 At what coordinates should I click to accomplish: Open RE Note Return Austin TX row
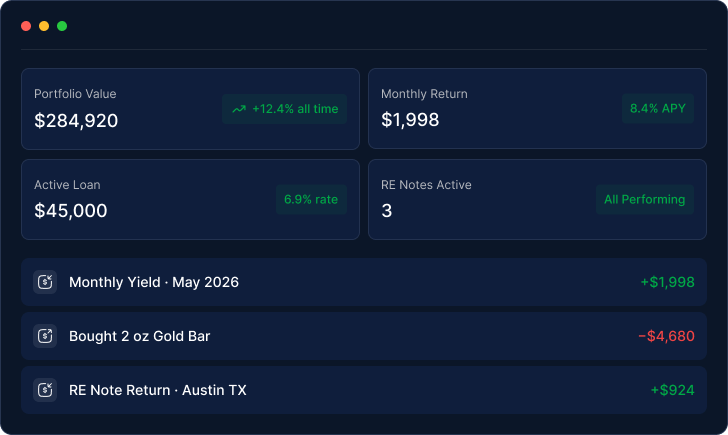pos(364,390)
